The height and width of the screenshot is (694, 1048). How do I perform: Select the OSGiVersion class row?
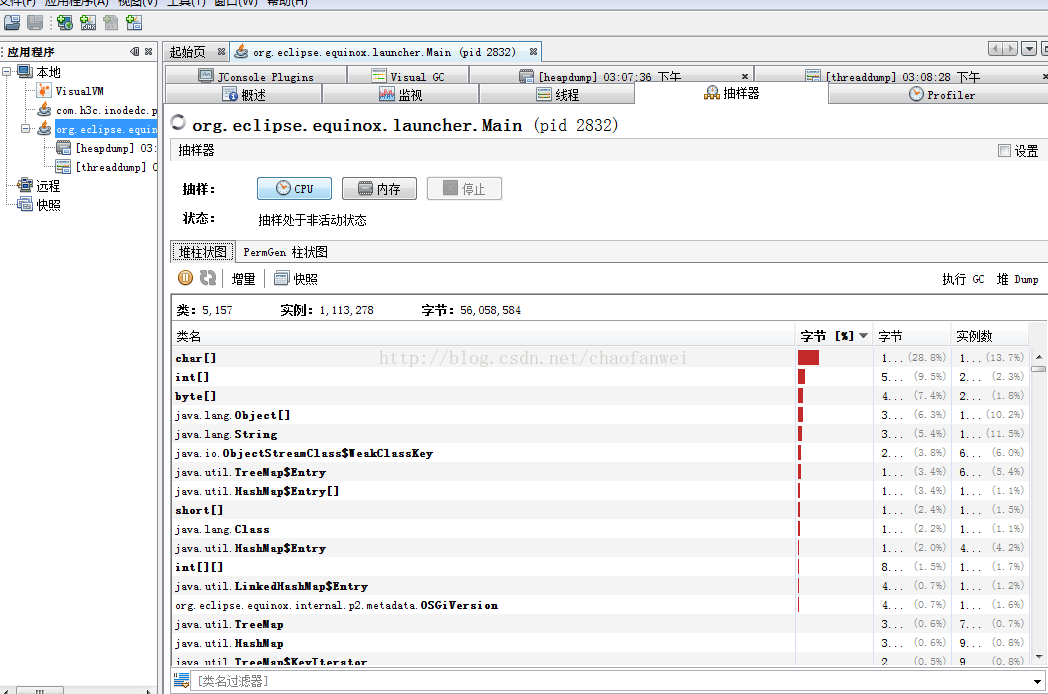click(x=600, y=605)
